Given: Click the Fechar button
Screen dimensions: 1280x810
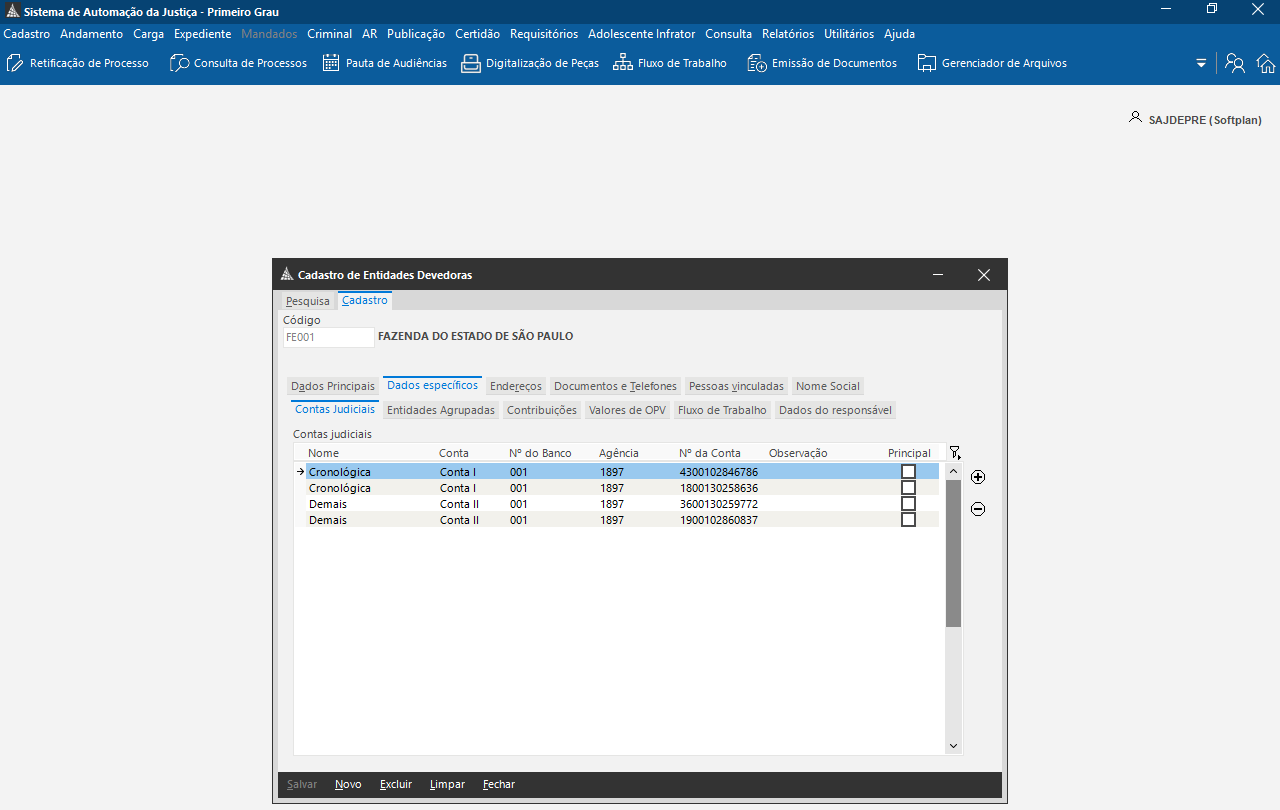Looking at the screenshot, I should point(499,784).
